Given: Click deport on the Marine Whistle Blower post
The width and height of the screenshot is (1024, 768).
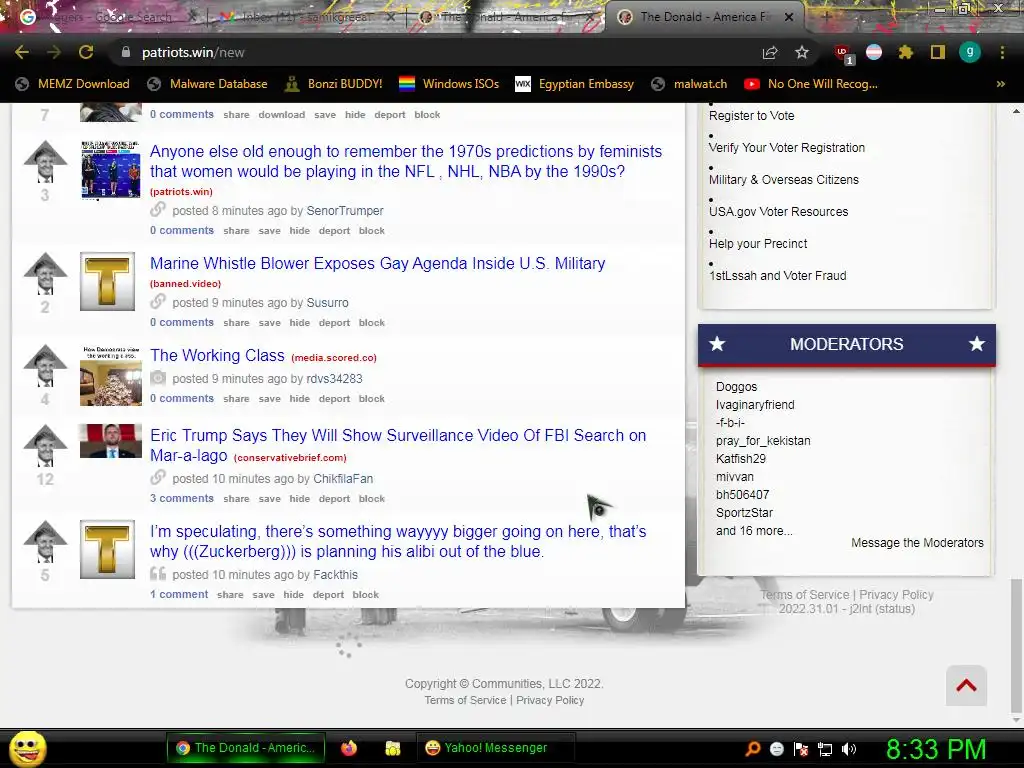Looking at the screenshot, I should click(334, 323).
